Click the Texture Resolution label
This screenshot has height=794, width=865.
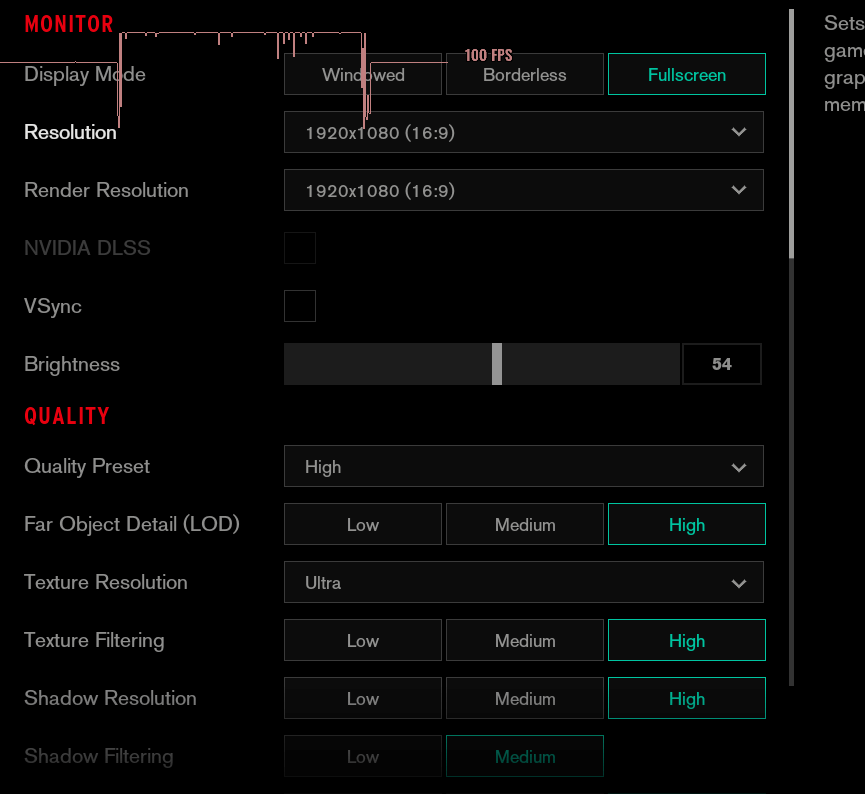coord(106,582)
